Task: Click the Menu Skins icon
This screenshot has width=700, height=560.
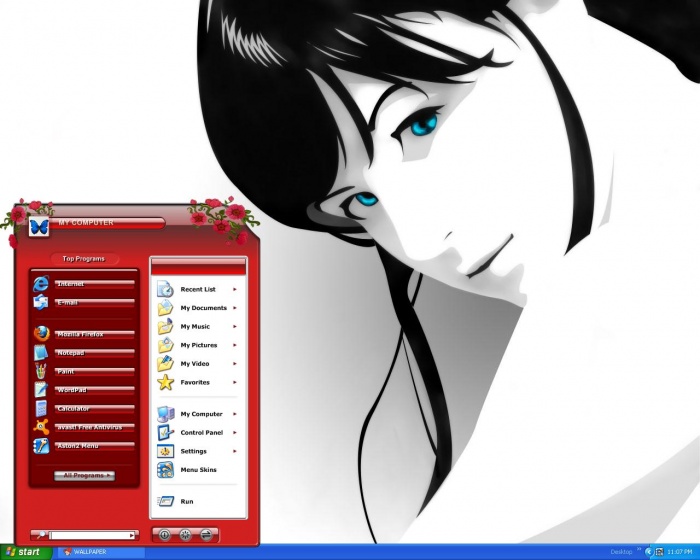Action: [x=165, y=470]
